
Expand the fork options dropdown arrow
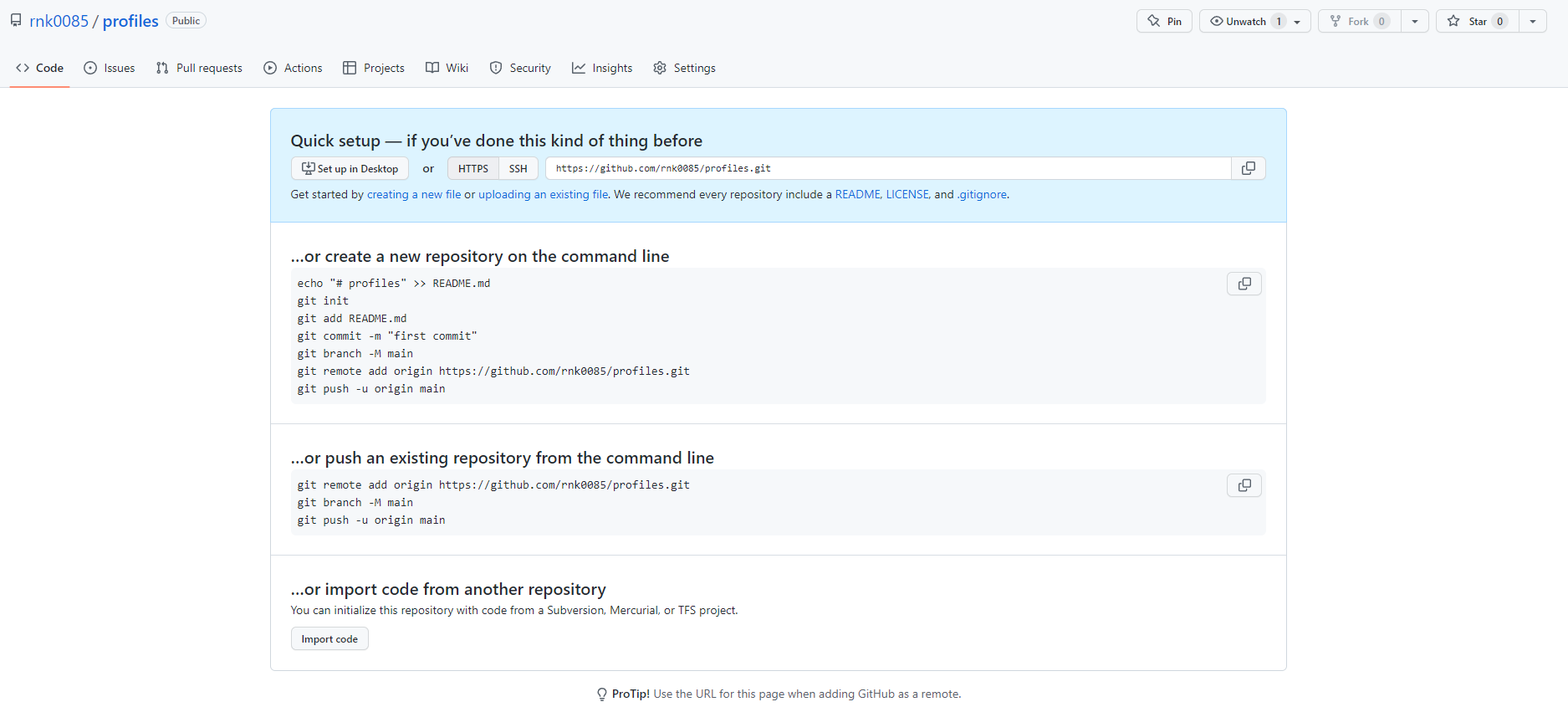tap(1415, 21)
